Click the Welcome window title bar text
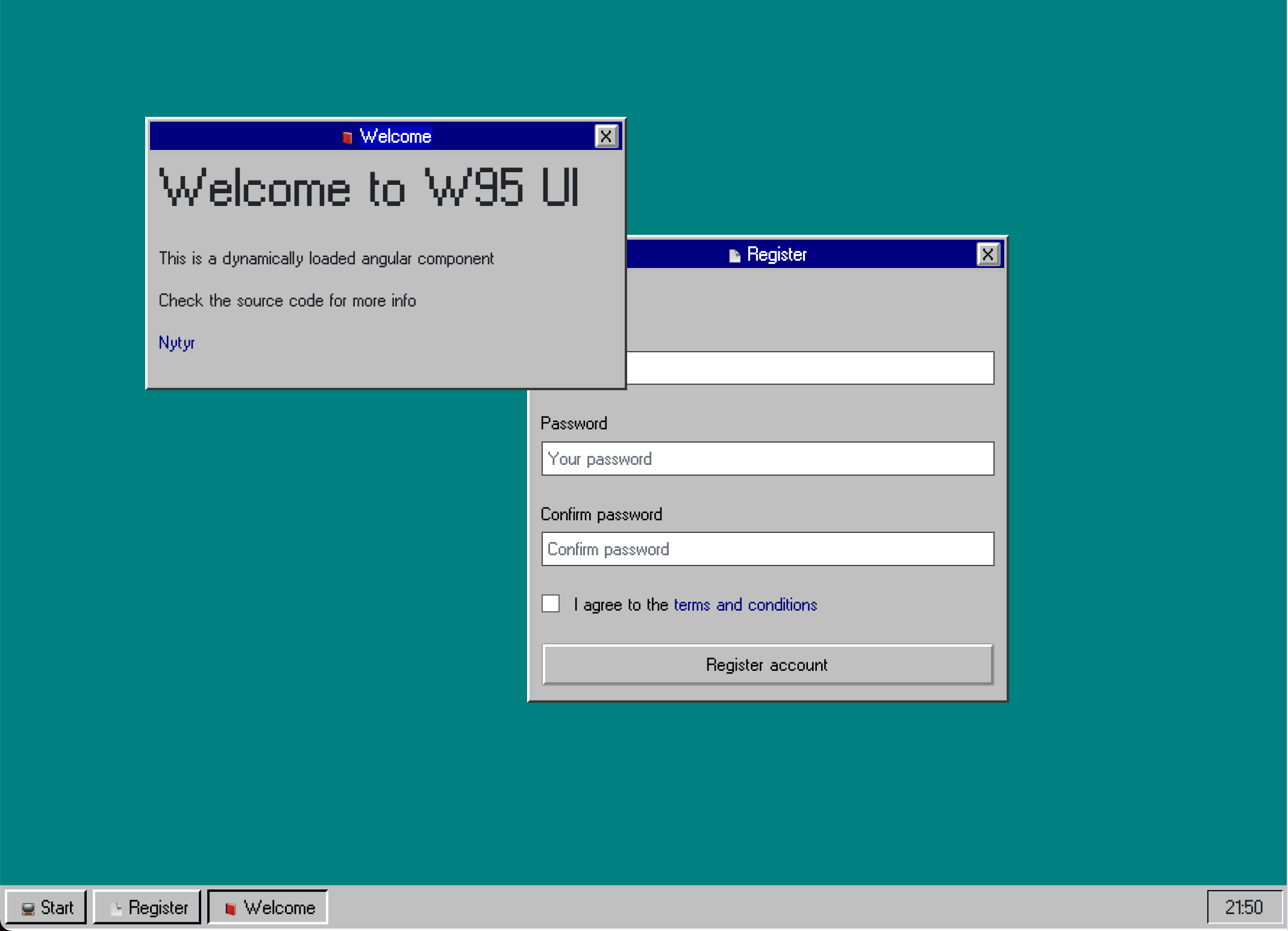This screenshot has width=1288, height=931. [x=395, y=137]
